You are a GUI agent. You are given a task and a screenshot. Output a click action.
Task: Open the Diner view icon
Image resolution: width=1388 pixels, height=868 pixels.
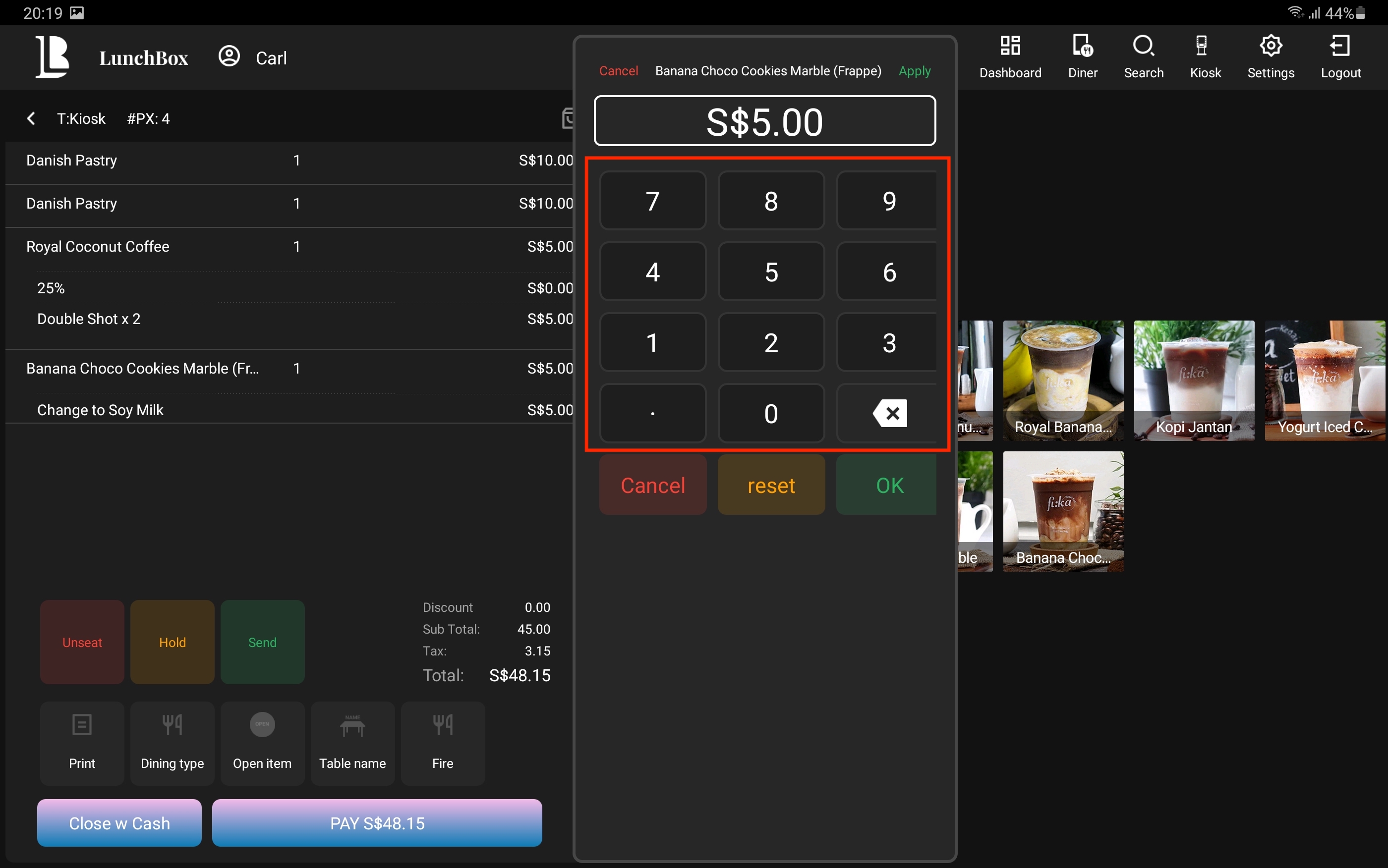1082,46
